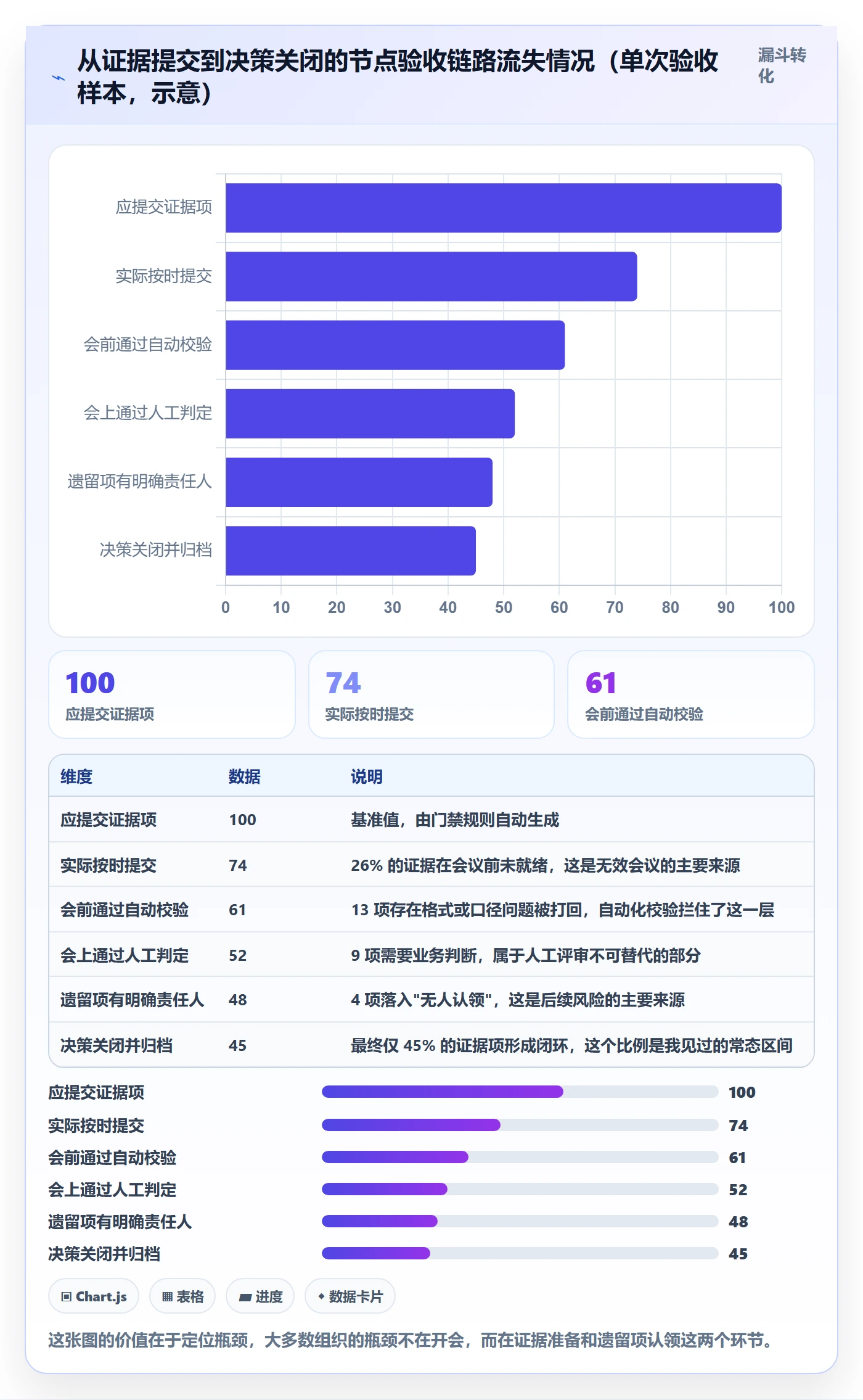The width and height of the screenshot is (863, 1400).
Task: Click table value 61 in 数据 column
Action: tap(237, 910)
